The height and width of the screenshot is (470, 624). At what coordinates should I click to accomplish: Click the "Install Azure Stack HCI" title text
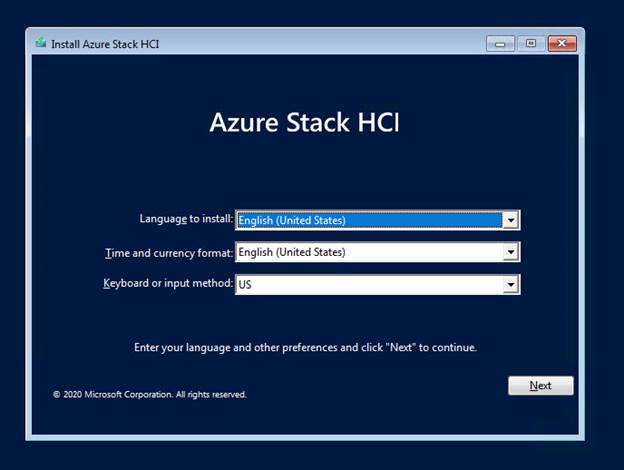pos(105,44)
